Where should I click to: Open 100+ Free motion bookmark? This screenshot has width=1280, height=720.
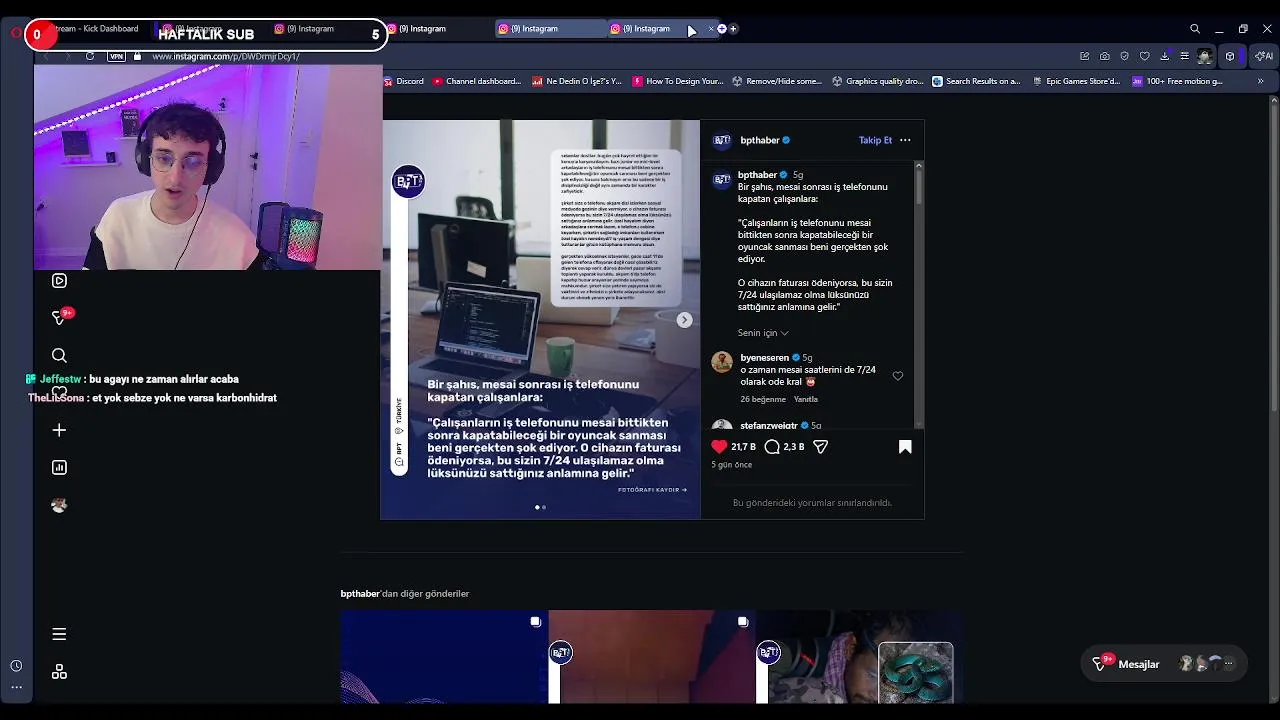click(1177, 81)
